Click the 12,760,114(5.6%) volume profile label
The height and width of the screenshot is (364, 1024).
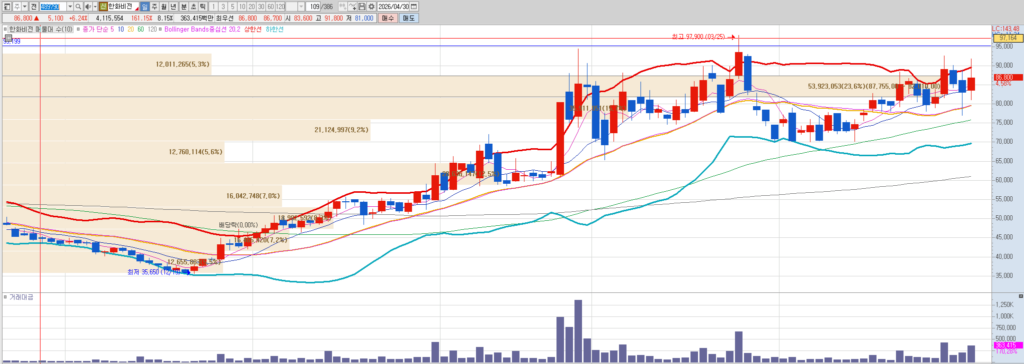tap(195, 152)
